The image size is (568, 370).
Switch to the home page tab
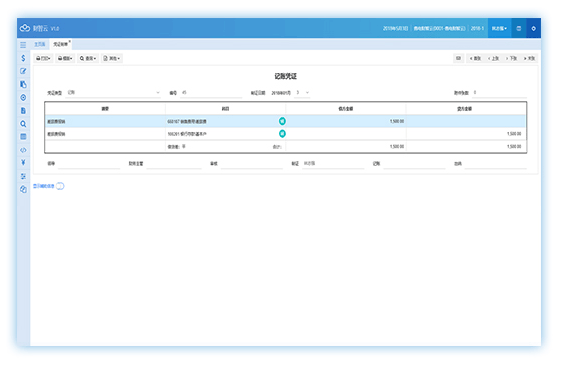point(39,44)
